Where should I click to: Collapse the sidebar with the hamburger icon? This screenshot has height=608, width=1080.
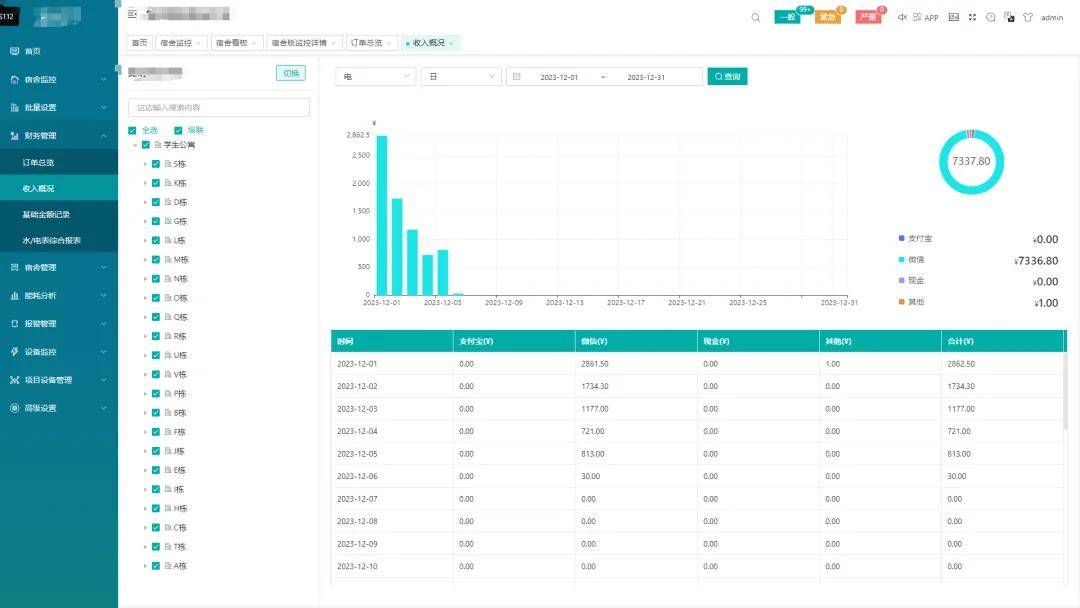[x=132, y=14]
